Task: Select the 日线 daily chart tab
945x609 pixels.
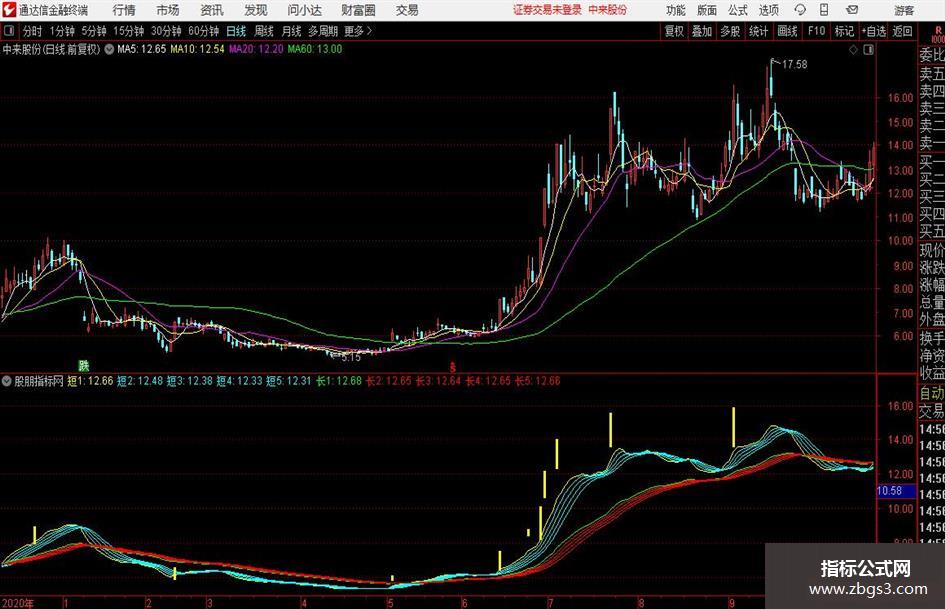Action: click(x=236, y=31)
